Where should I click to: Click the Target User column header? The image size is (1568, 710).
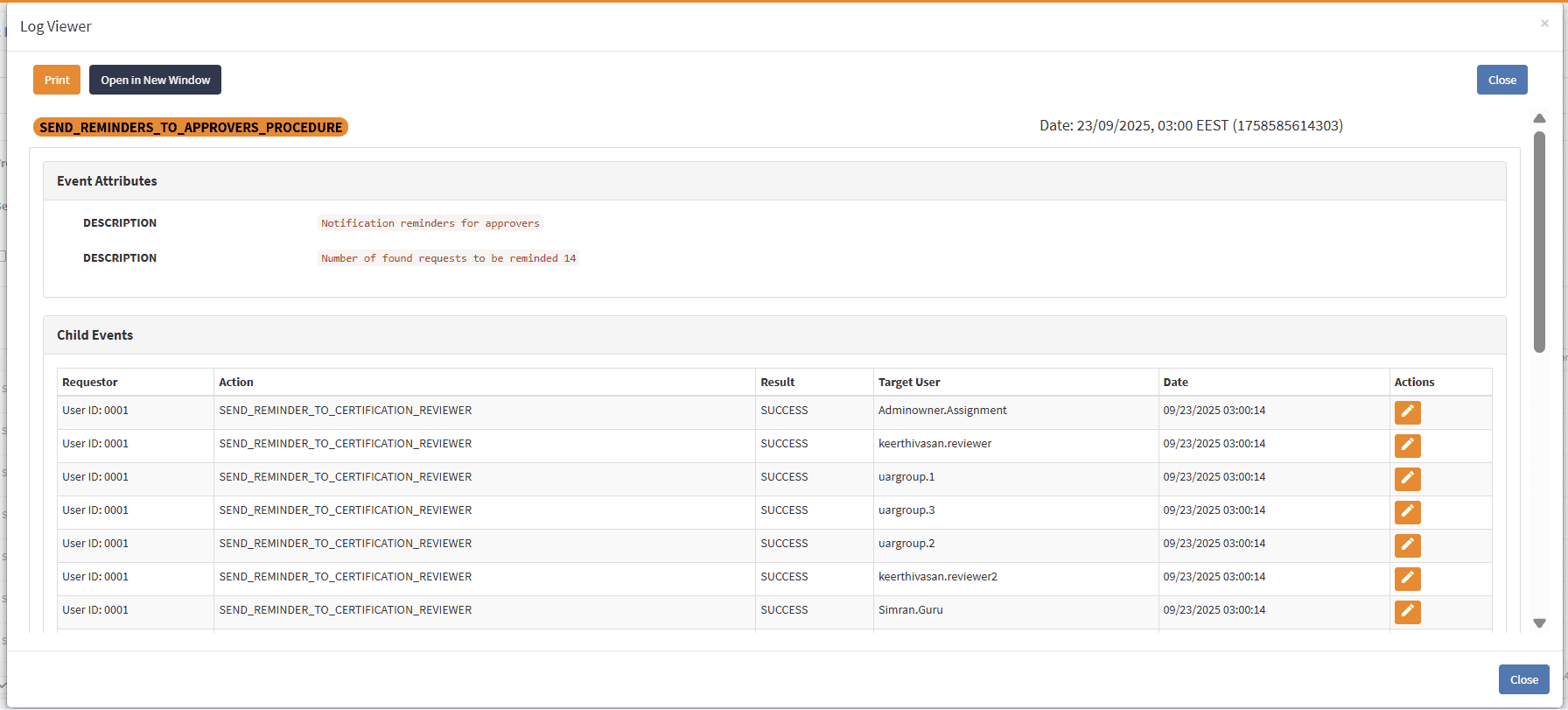909,383
